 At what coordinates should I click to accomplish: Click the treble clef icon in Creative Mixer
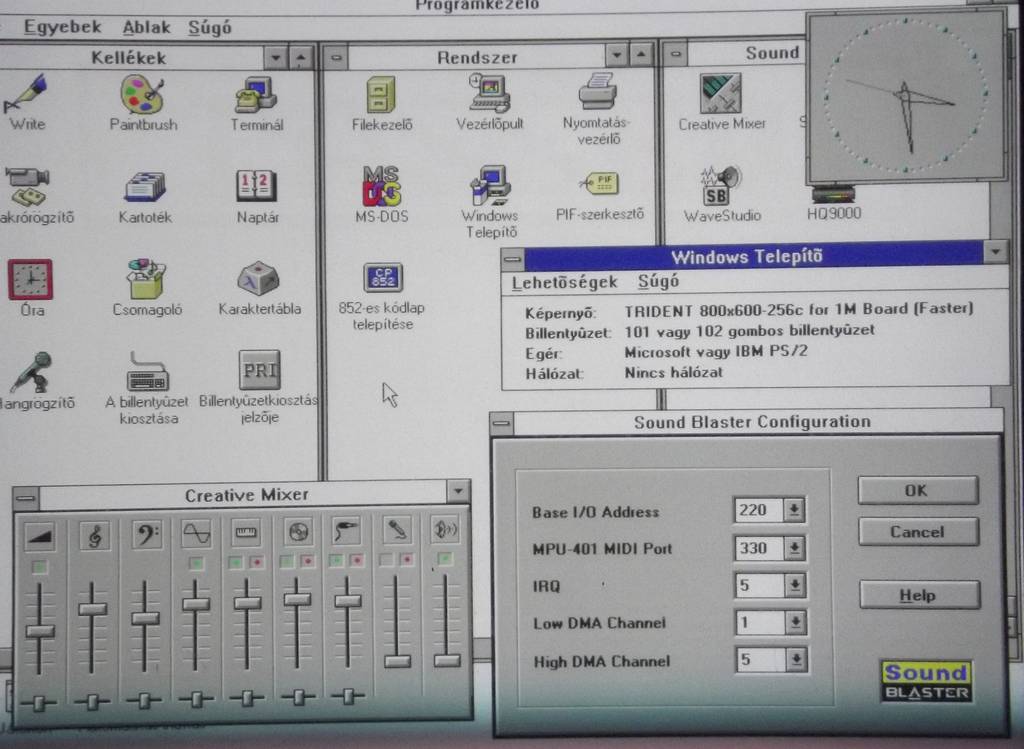(95, 535)
